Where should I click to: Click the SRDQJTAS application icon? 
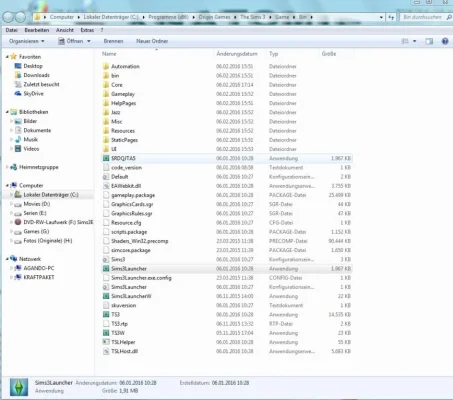click(x=106, y=158)
